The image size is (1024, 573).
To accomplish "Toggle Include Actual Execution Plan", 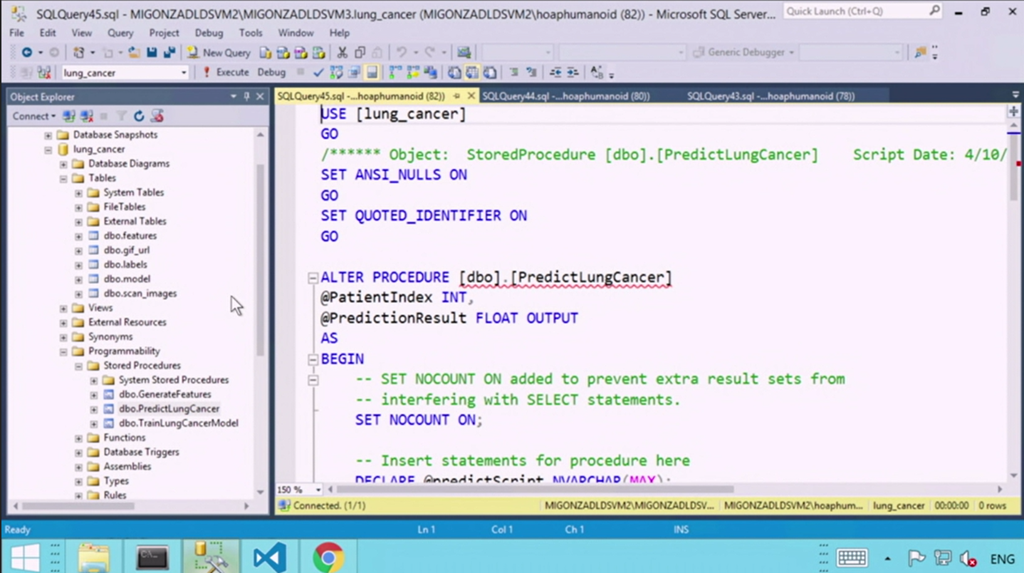I will click(395, 73).
